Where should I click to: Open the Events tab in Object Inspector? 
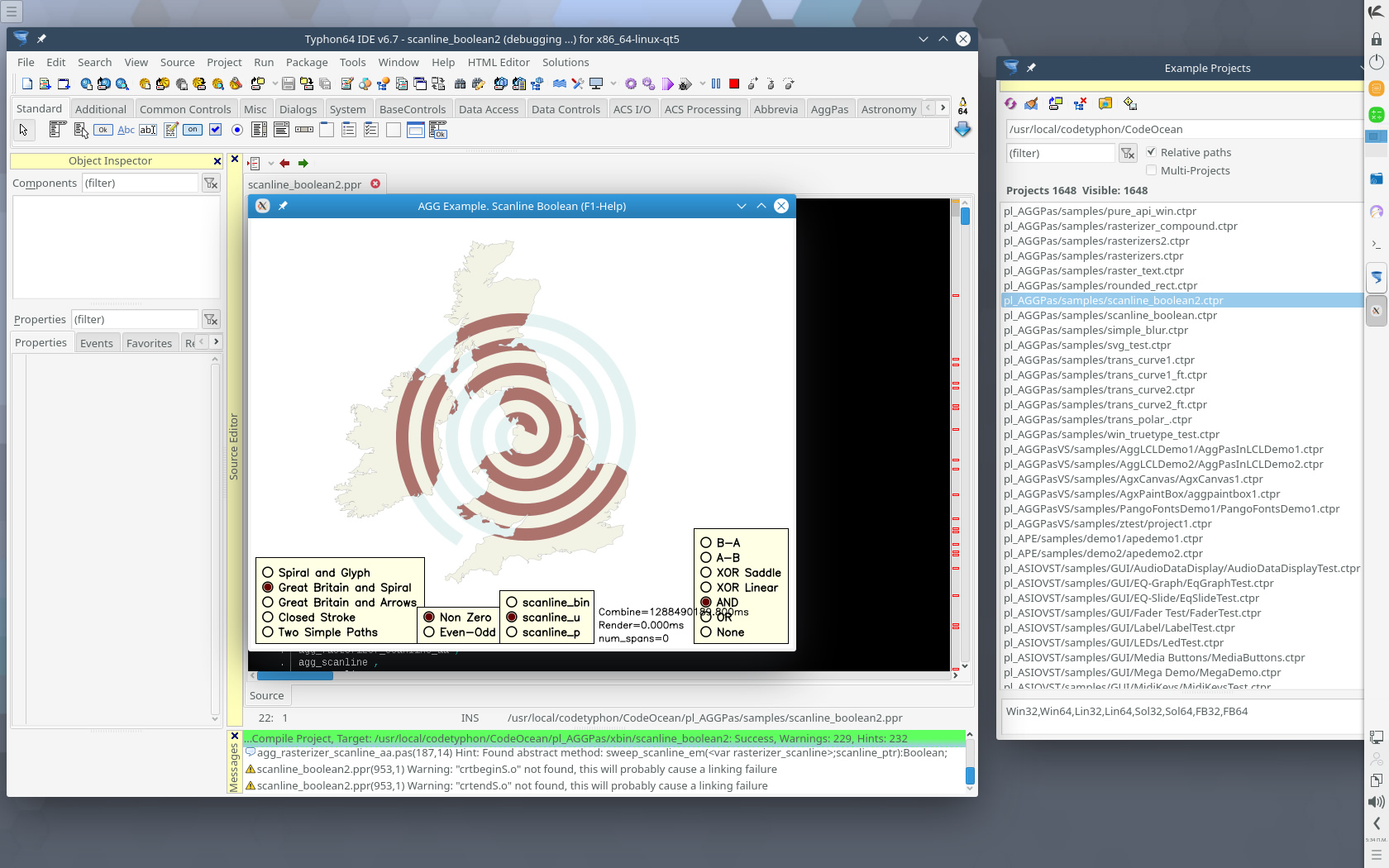(x=97, y=343)
